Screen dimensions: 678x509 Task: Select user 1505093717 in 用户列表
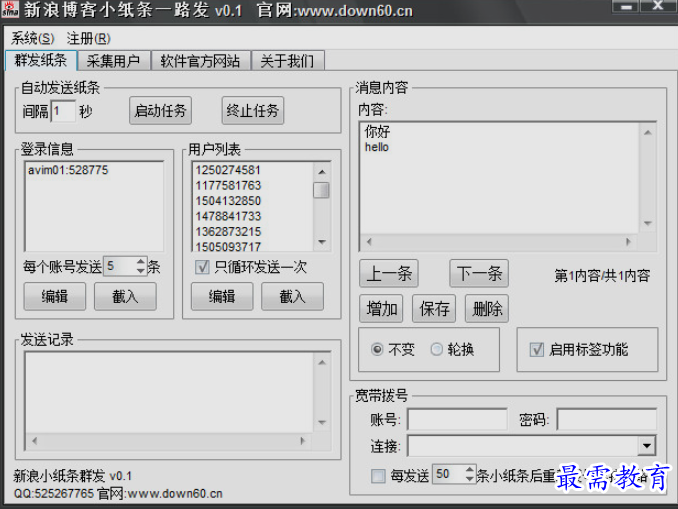(x=228, y=246)
